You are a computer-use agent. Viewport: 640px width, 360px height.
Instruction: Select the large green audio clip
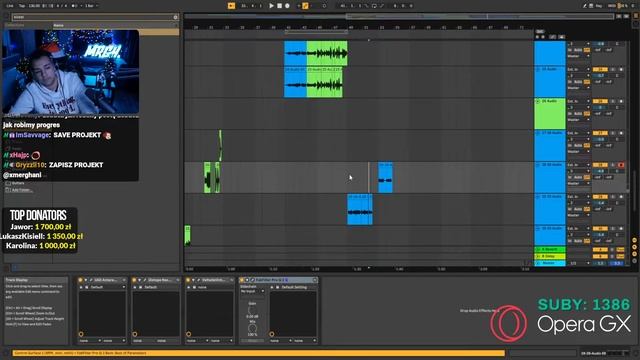[x=327, y=53]
